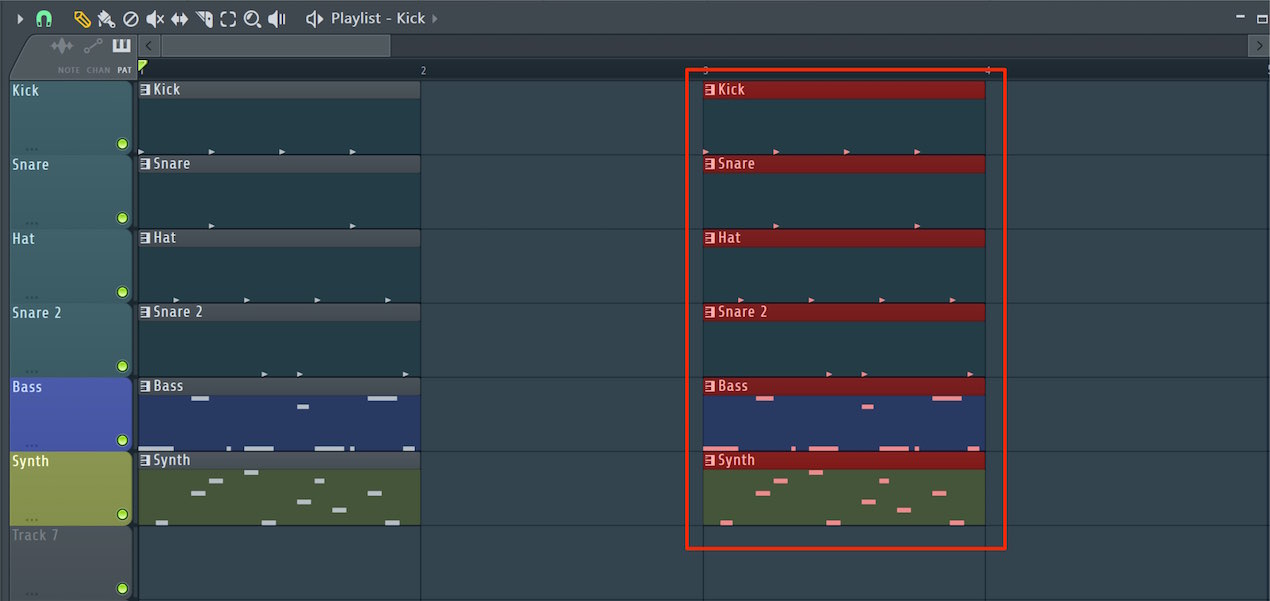1270x601 pixels.
Task: Click bar 2 on the timeline ruler
Action: click(423, 70)
